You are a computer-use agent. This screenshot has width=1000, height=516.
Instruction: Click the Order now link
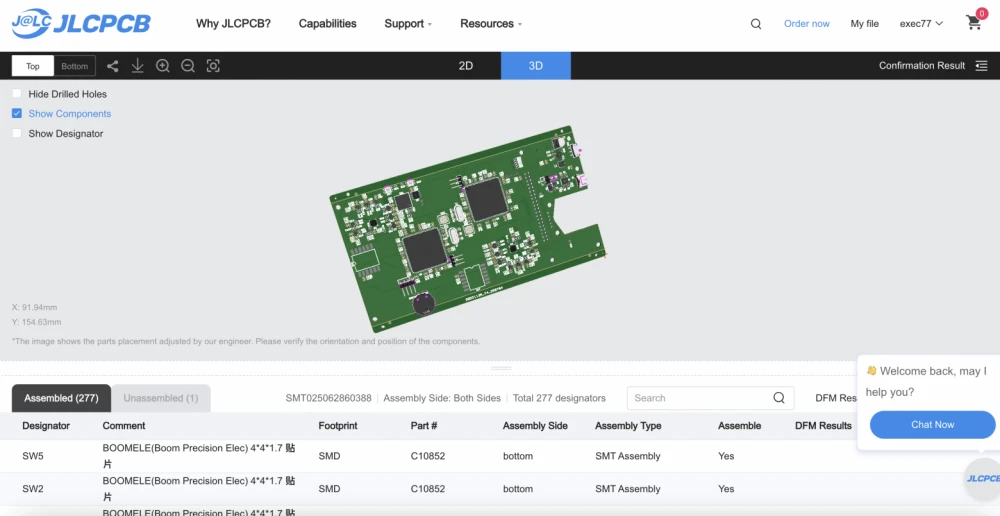click(x=806, y=24)
